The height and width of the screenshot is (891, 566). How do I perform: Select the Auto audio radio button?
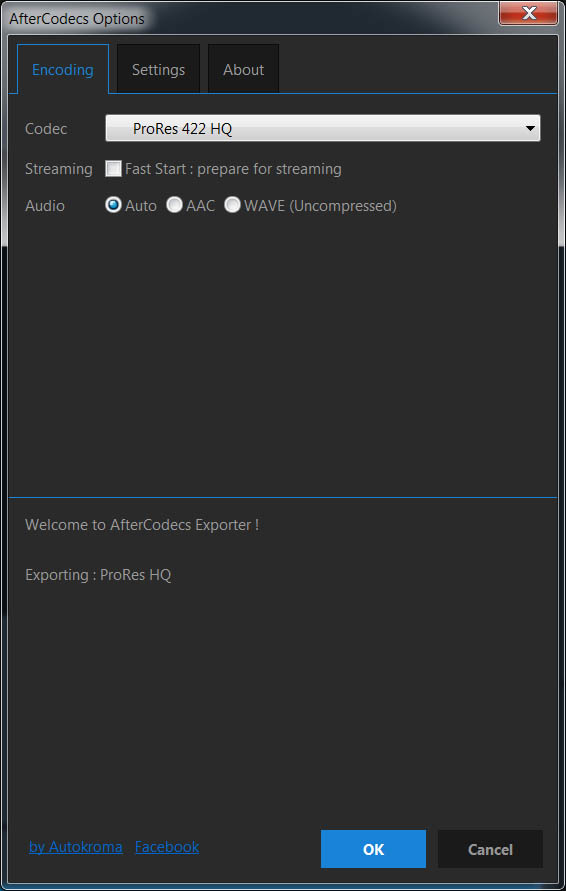114,205
